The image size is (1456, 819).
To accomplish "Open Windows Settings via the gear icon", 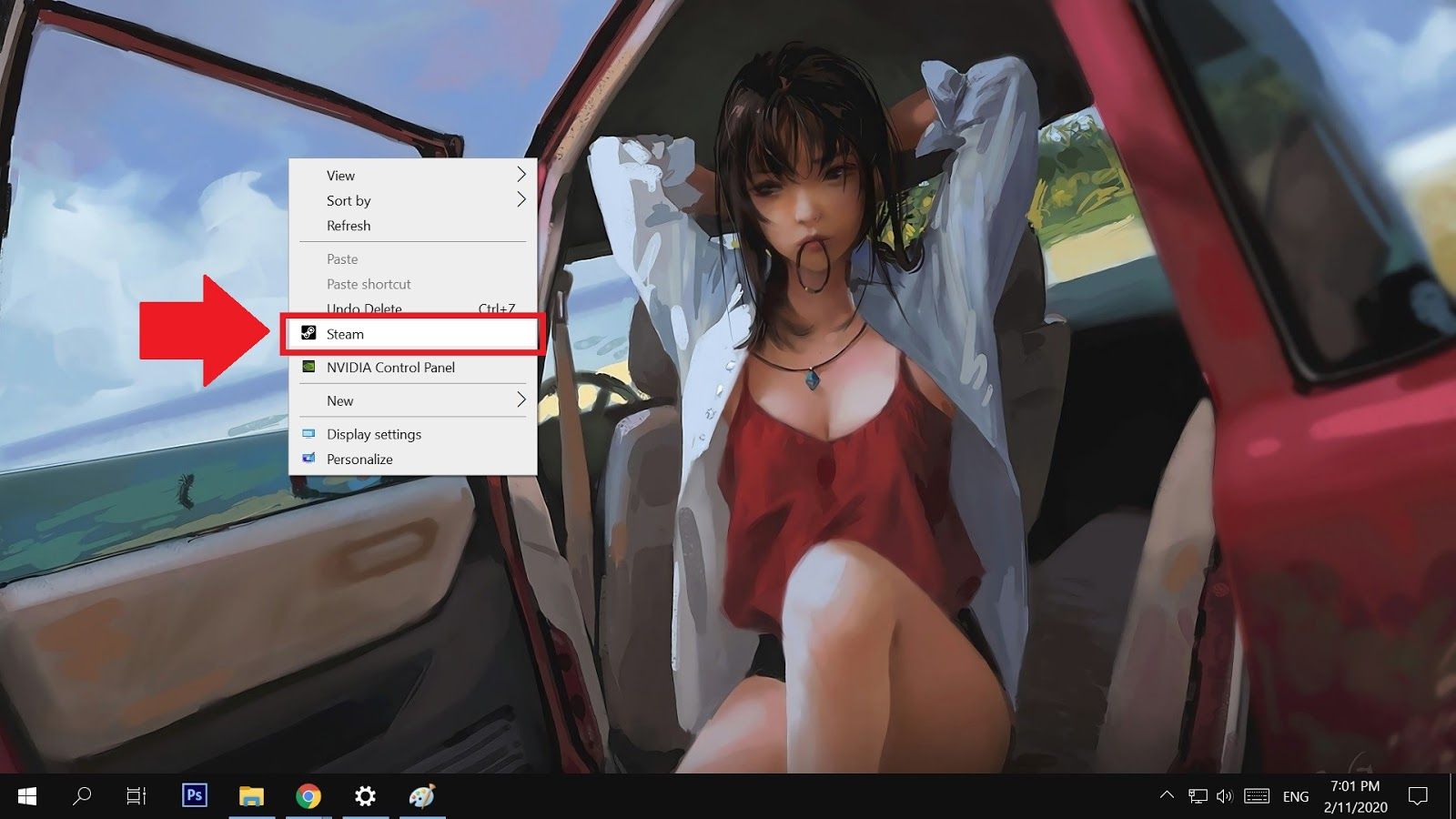I will [x=365, y=795].
